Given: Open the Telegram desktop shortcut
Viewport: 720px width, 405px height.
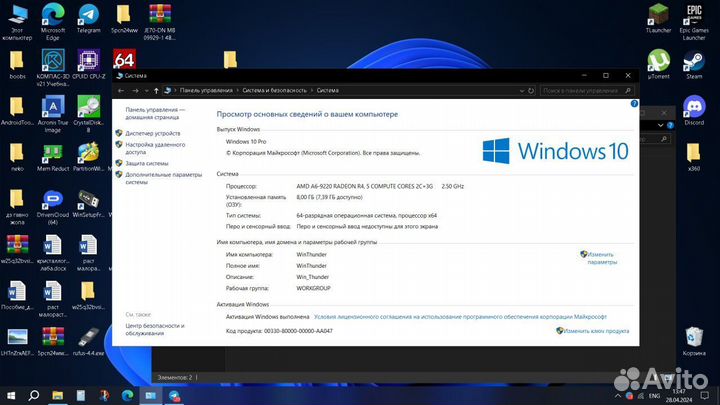Looking at the screenshot, I should pos(88,18).
